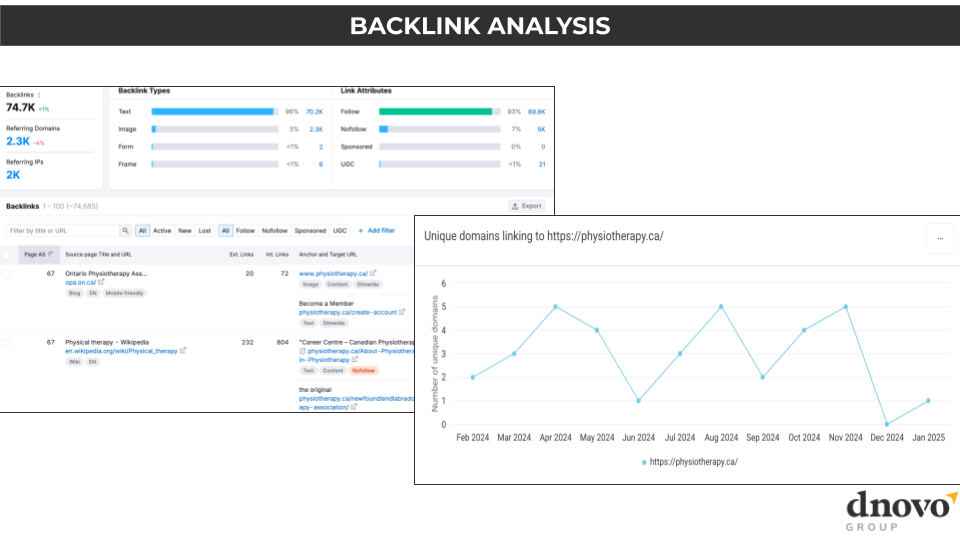
Task: Switch to the Active backlinks filter tab
Action: (163, 231)
